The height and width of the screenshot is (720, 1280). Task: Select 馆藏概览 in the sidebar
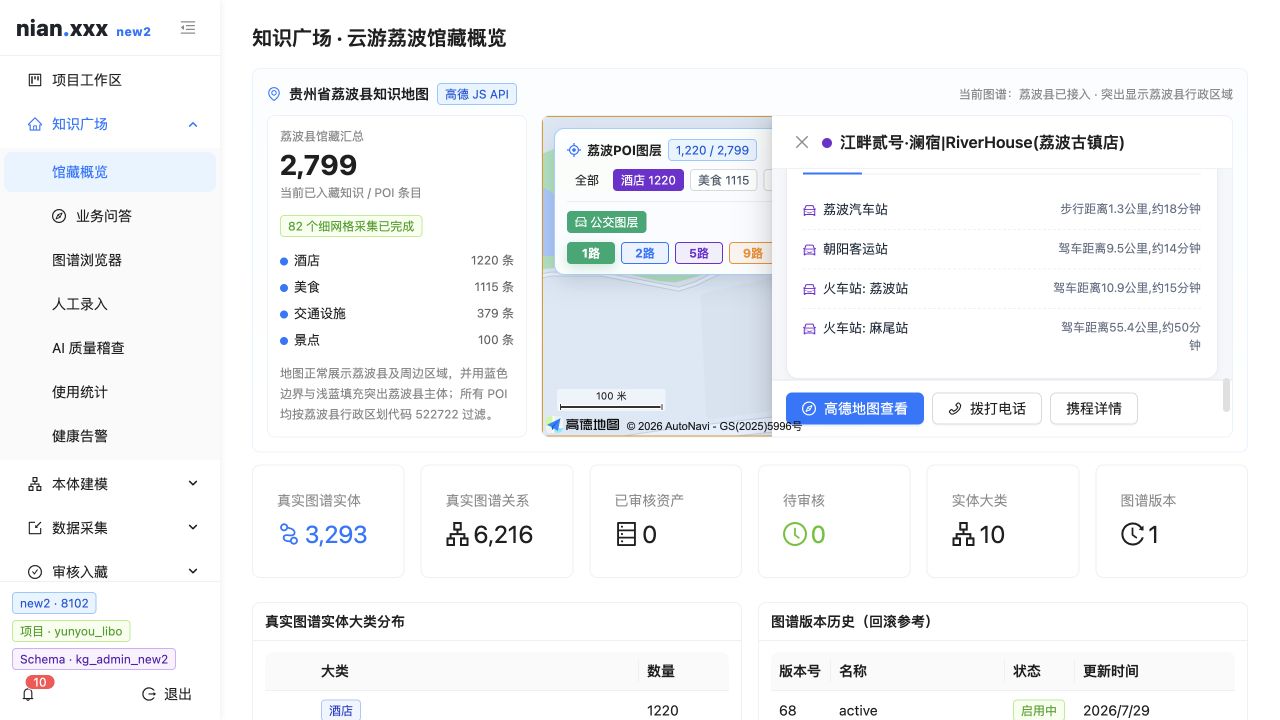pyautogui.click(x=110, y=172)
